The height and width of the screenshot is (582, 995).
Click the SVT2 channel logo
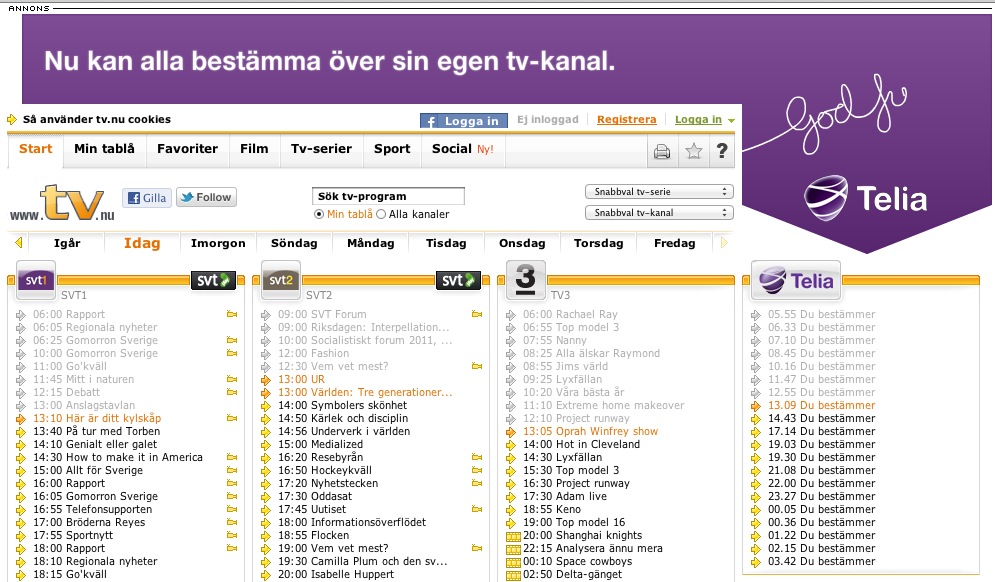tap(281, 280)
